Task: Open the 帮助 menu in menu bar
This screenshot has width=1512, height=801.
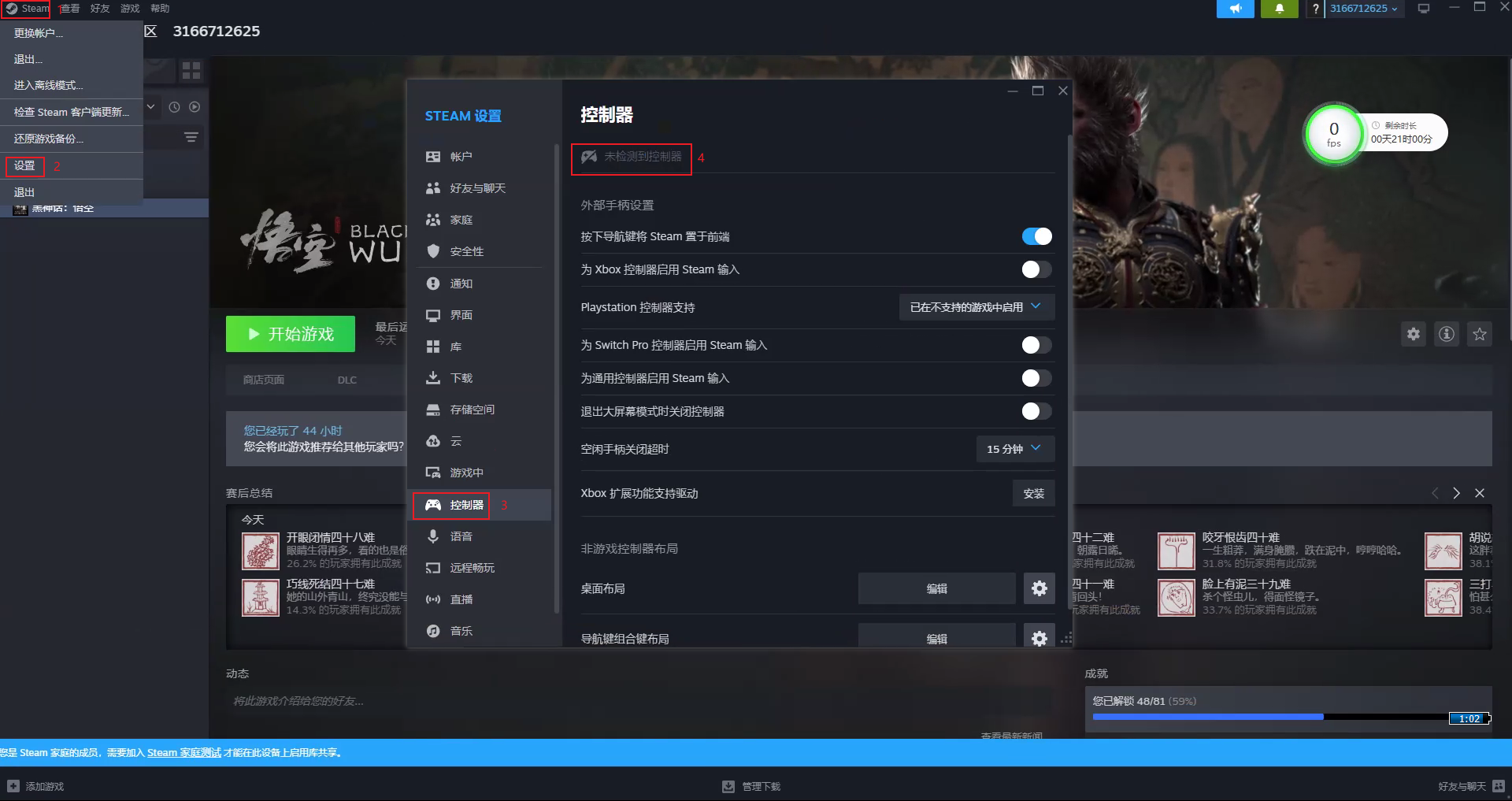Action: coord(160,9)
